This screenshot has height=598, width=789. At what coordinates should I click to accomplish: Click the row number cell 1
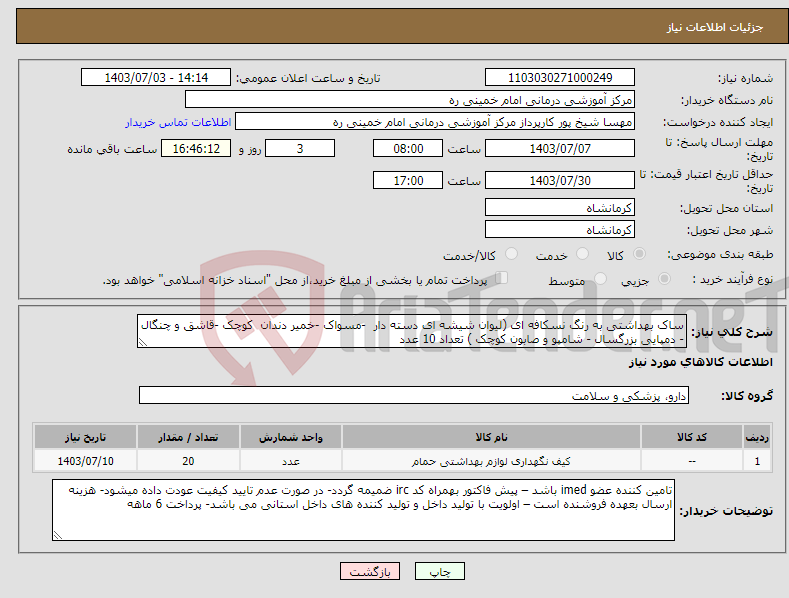tap(757, 461)
